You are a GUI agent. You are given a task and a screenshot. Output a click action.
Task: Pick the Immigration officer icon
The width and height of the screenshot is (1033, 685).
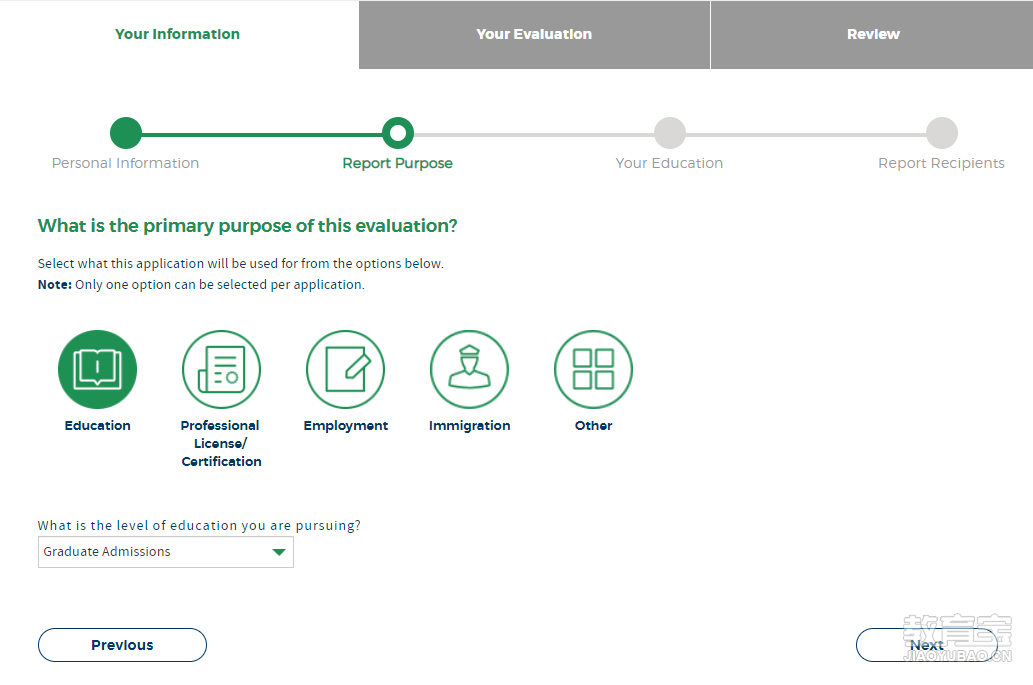pyautogui.click(x=469, y=370)
